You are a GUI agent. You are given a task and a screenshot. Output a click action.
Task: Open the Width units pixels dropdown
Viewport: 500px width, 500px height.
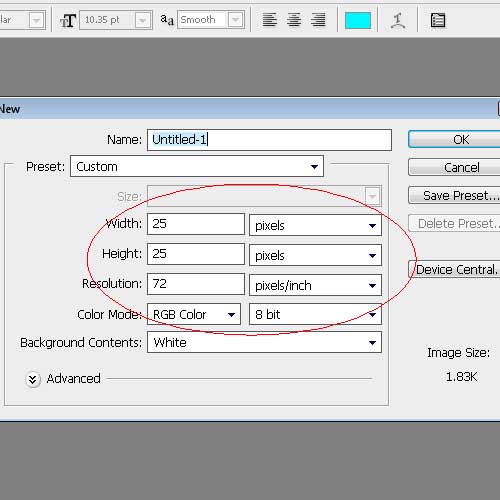[x=315, y=225]
